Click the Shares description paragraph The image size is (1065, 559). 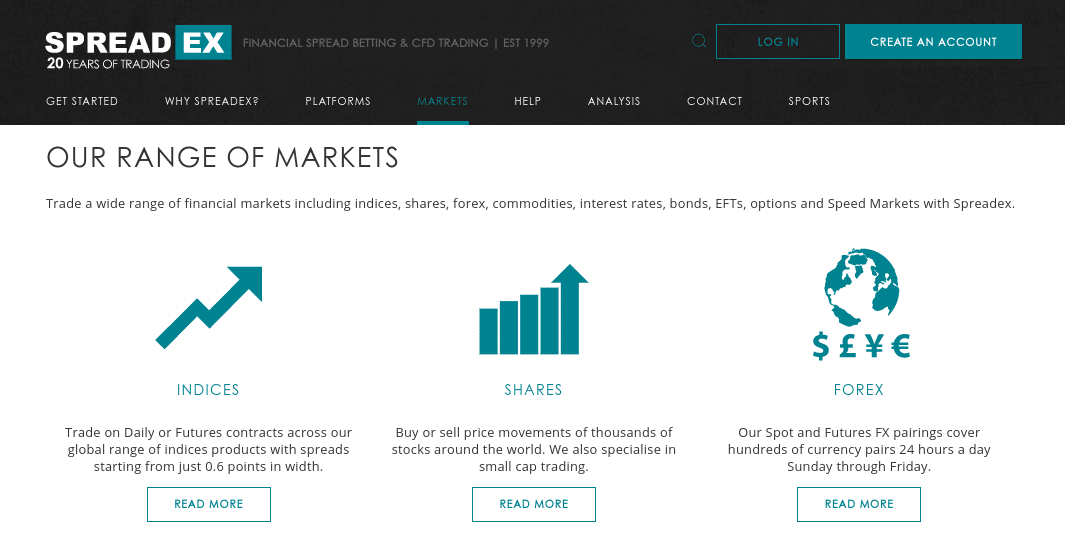point(534,449)
